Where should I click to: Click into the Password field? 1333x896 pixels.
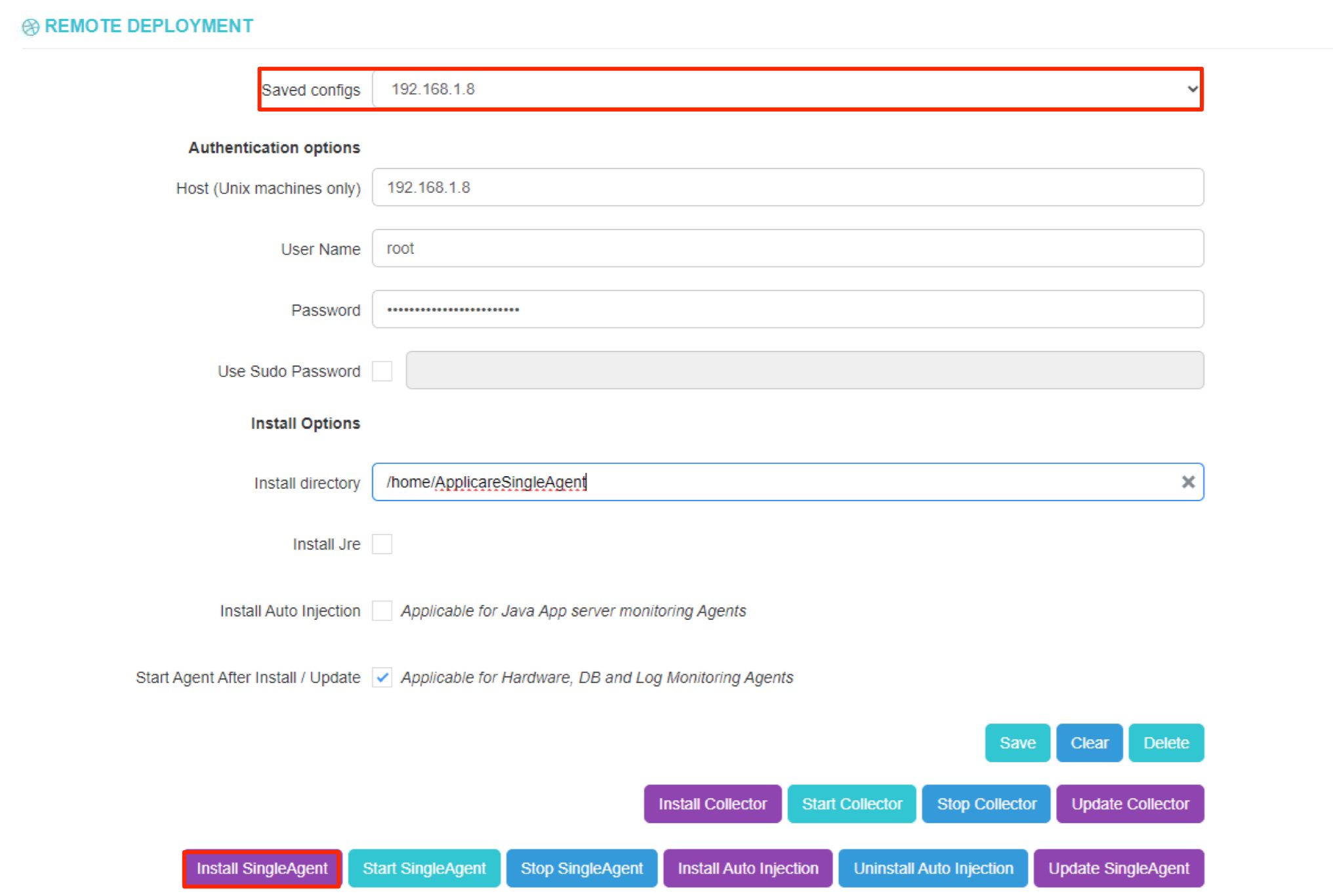point(787,310)
